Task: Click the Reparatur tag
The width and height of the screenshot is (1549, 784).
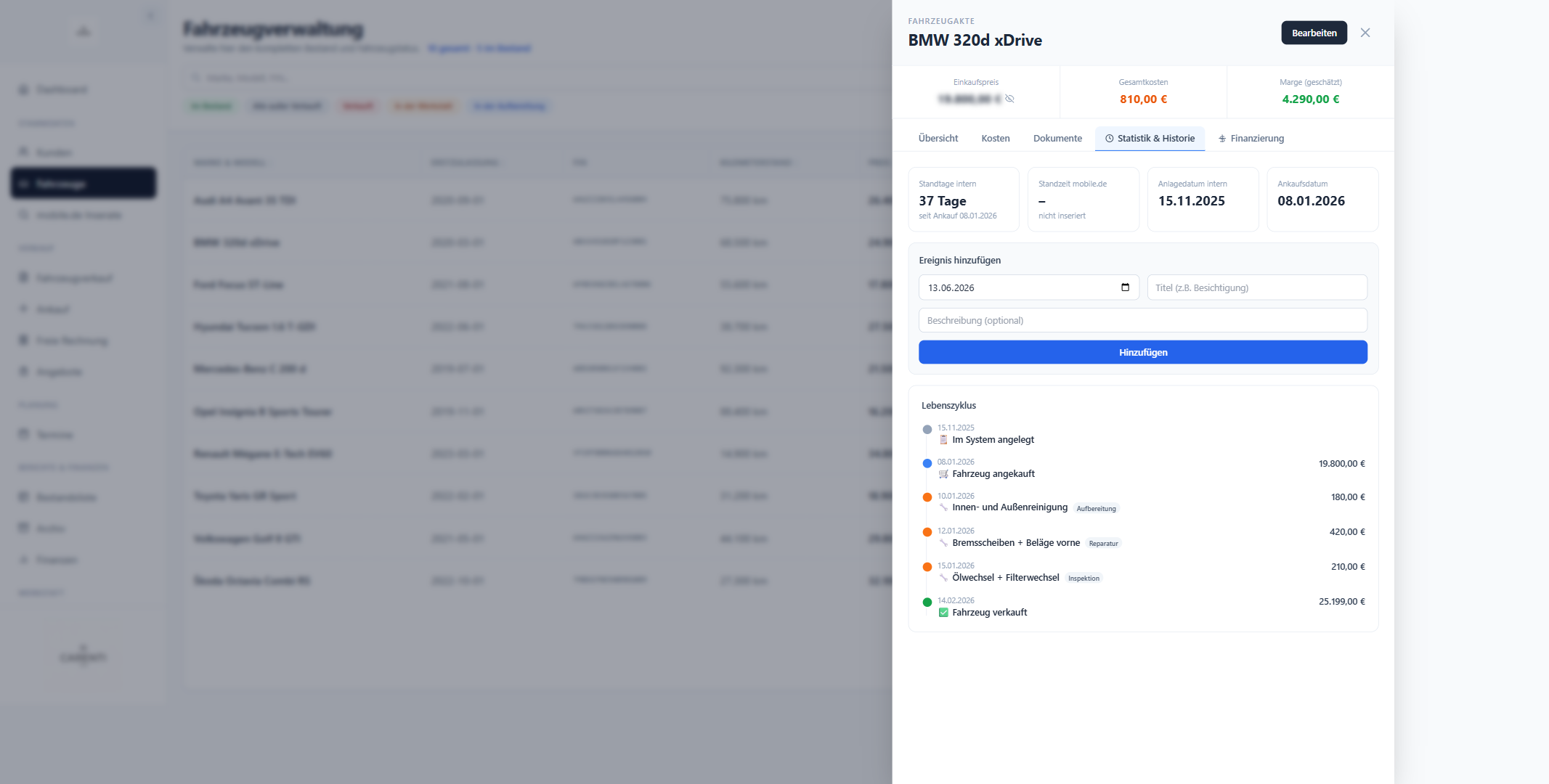Action: click(1103, 544)
